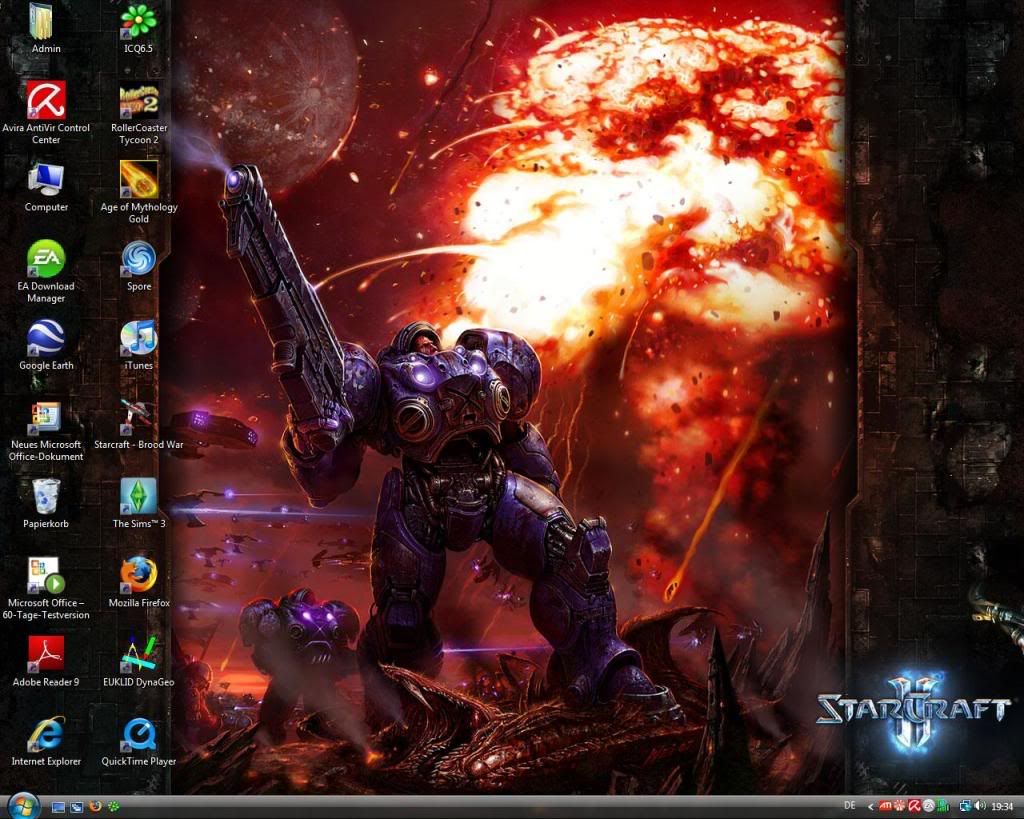Click The Sims 3 desktop icon
The image size is (1024, 819).
pyautogui.click(x=138, y=496)
